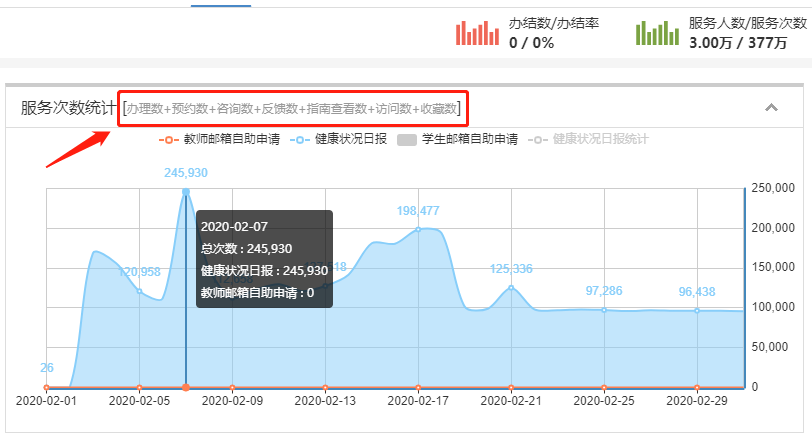Click the 97,286 data point on the chart
This screenshot has height=439, width=812.
pyautogui.click(x=604, y=310)
